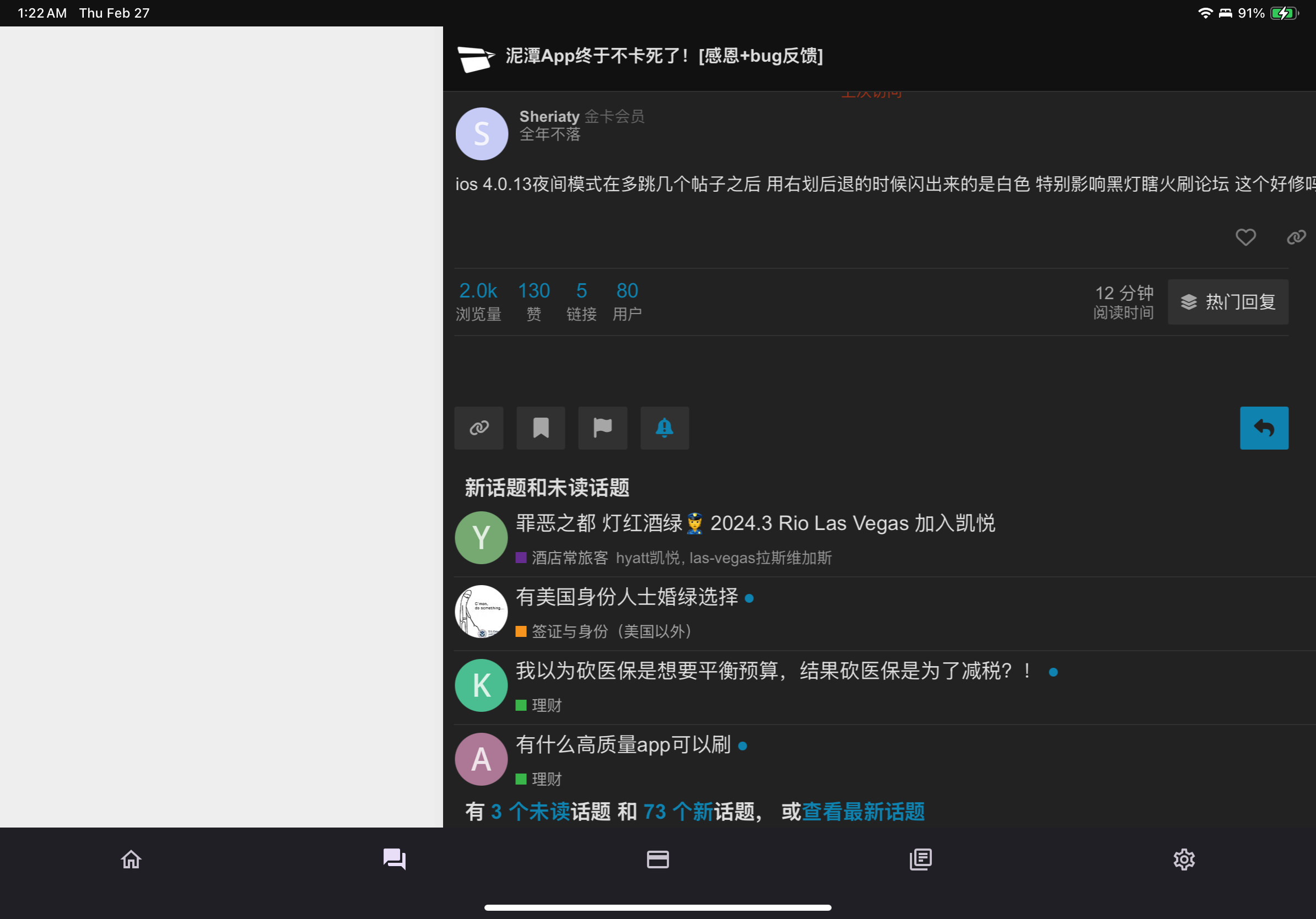Image resolution: width=1316 pixels, height=919 pixels.
Task: Open notification settings via the bell button
Action: click(x=664, y=428)
